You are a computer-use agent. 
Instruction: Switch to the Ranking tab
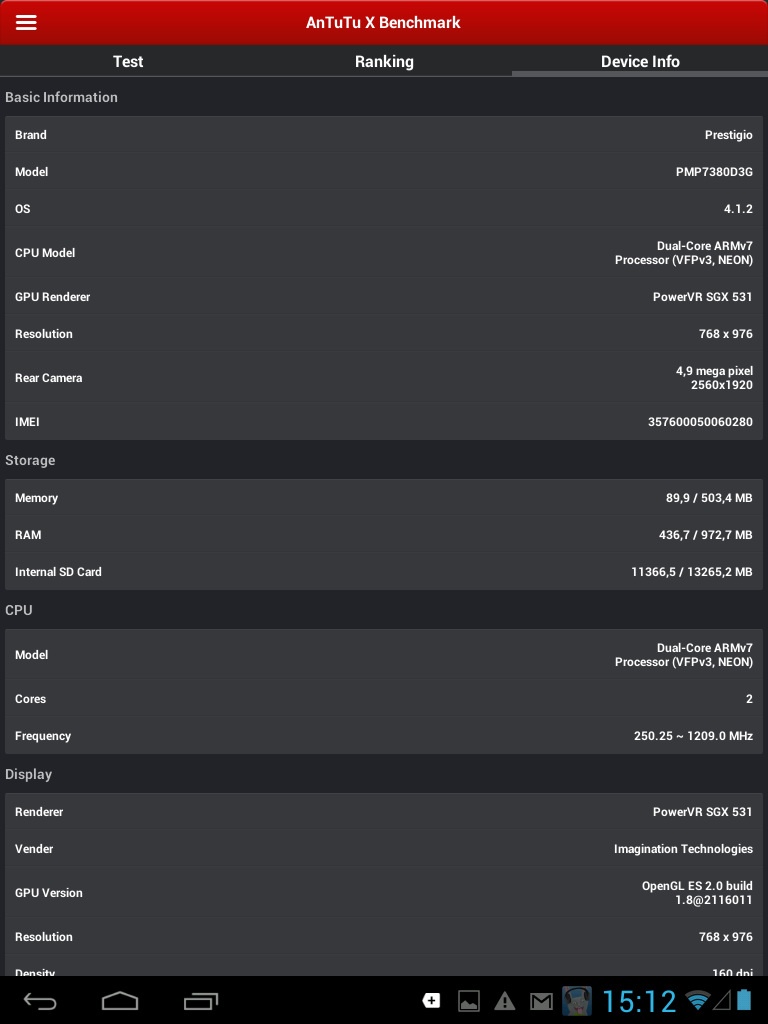(384, 61)
